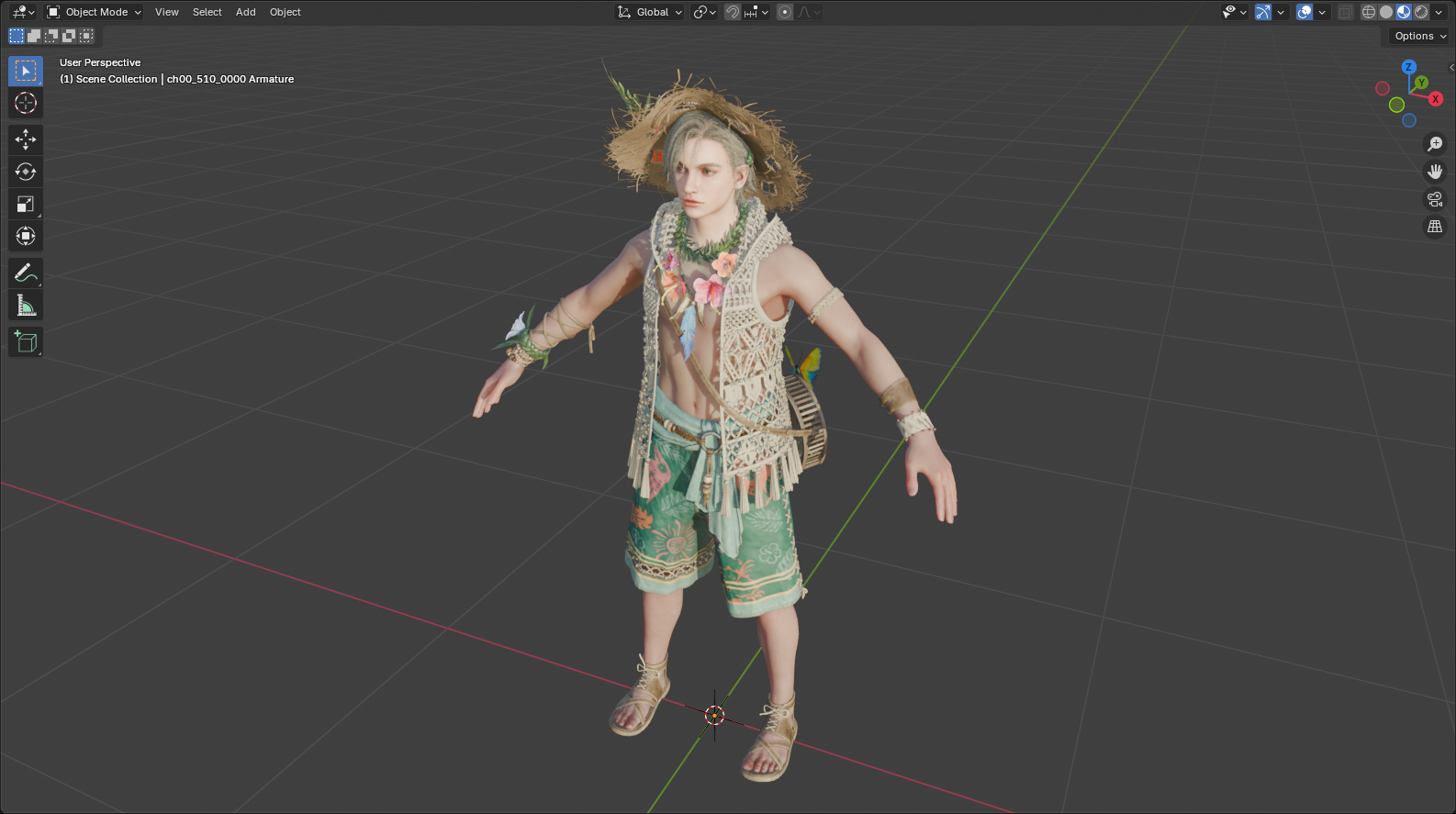Set selection mode to intersect

(86, 36)
